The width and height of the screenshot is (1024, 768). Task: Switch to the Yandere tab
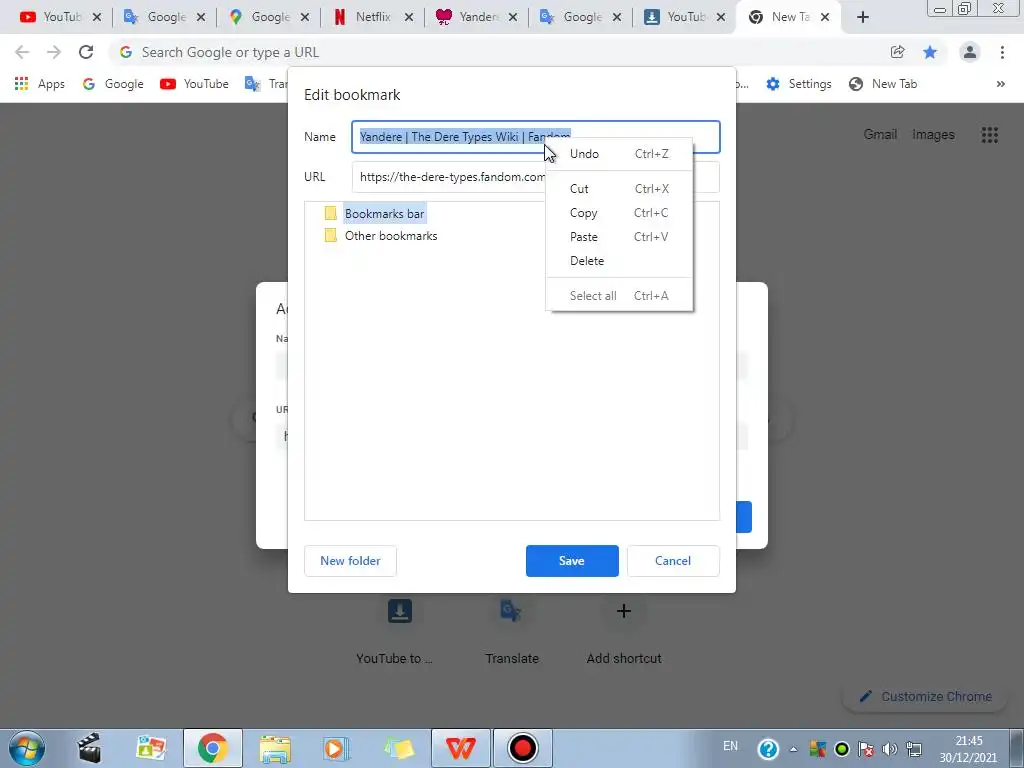pyautogui.click(x=477, y=17)
